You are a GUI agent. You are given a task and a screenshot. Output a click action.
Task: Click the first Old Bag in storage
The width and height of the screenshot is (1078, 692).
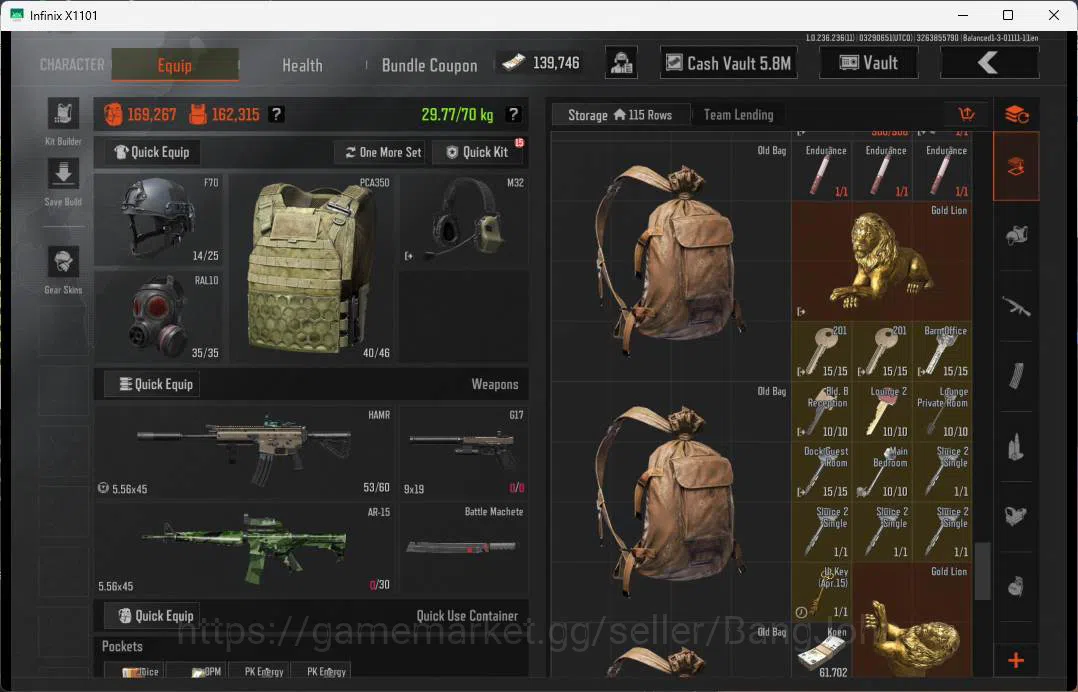tap(671, 260)
